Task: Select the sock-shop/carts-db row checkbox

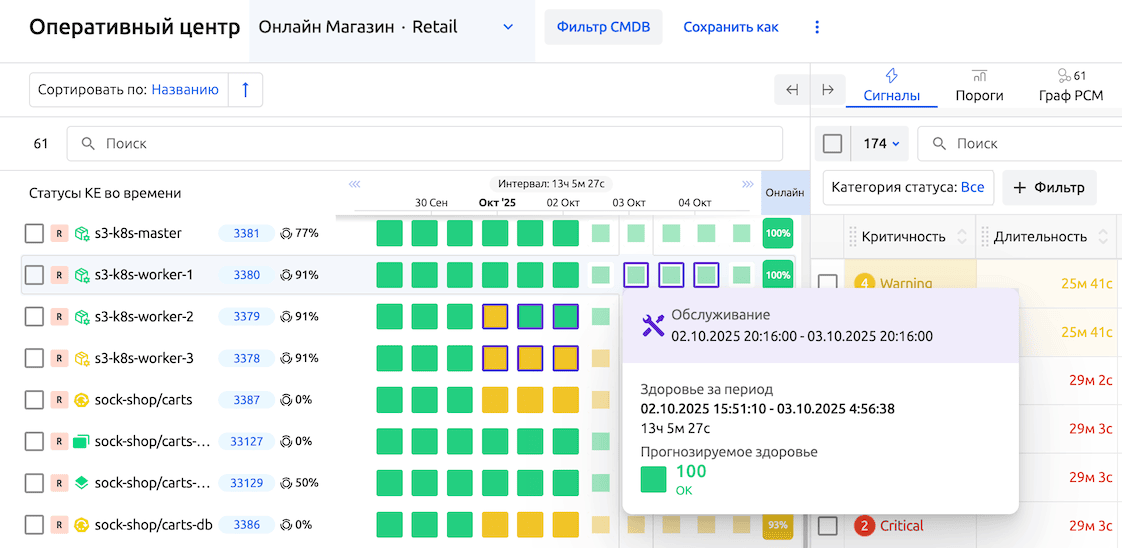Action: [35, 525]
